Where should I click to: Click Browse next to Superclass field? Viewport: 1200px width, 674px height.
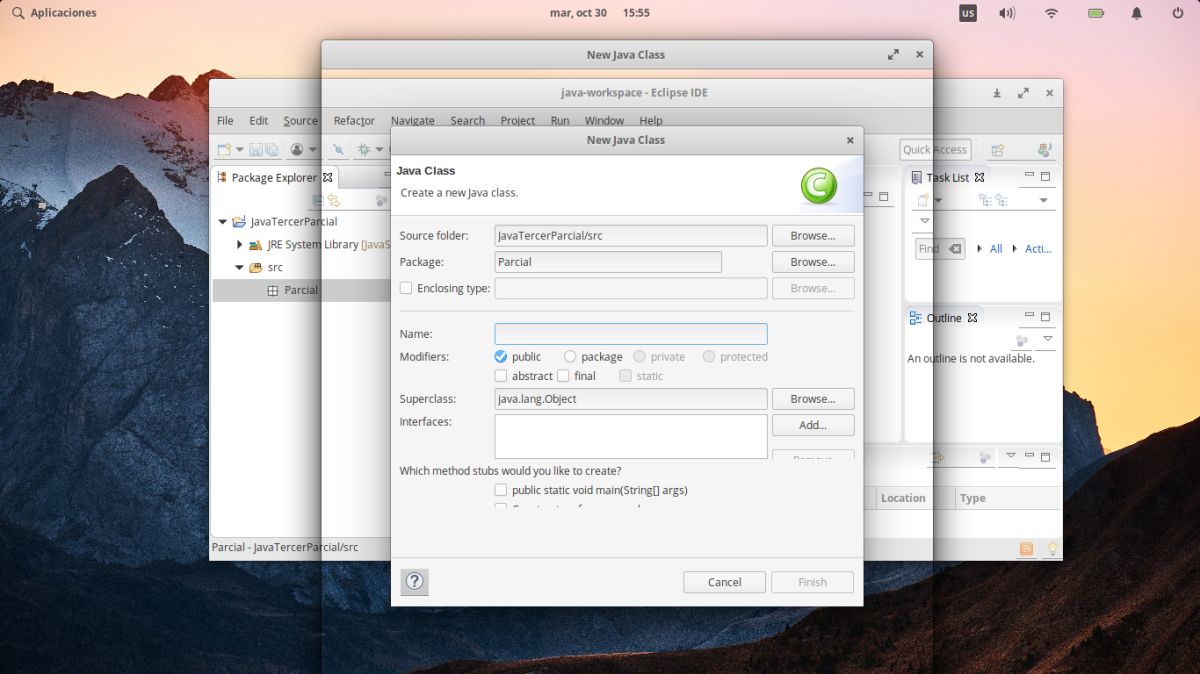[x=812, y=399]
